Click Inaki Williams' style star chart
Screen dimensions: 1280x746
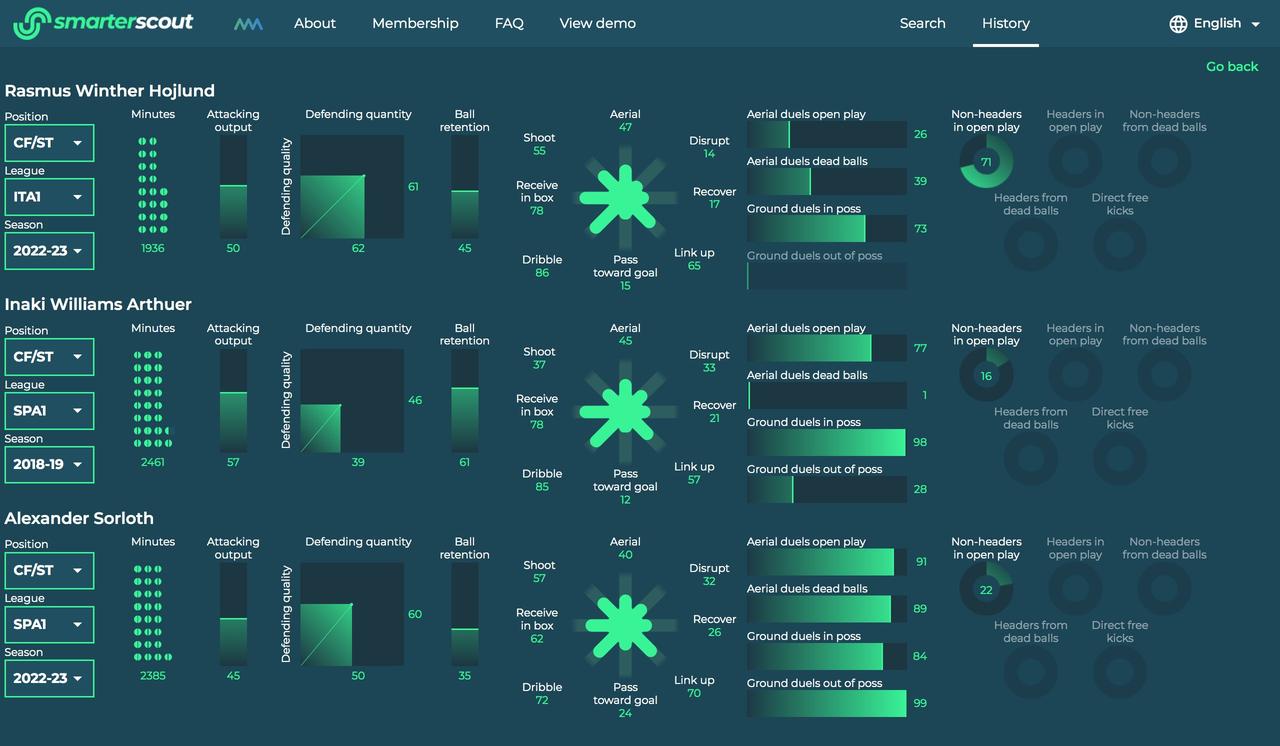(x=625, y=411)
